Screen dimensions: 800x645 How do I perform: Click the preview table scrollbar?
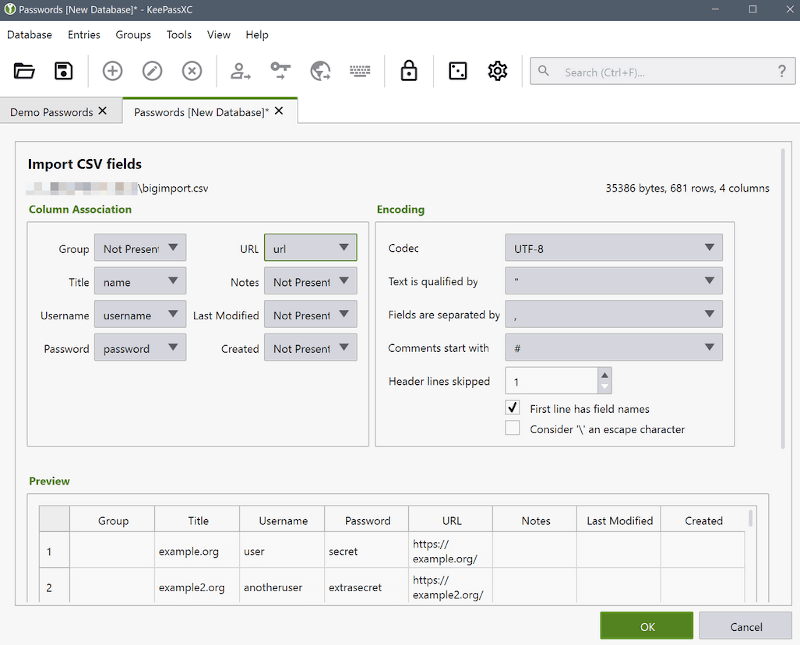point(750,517)
